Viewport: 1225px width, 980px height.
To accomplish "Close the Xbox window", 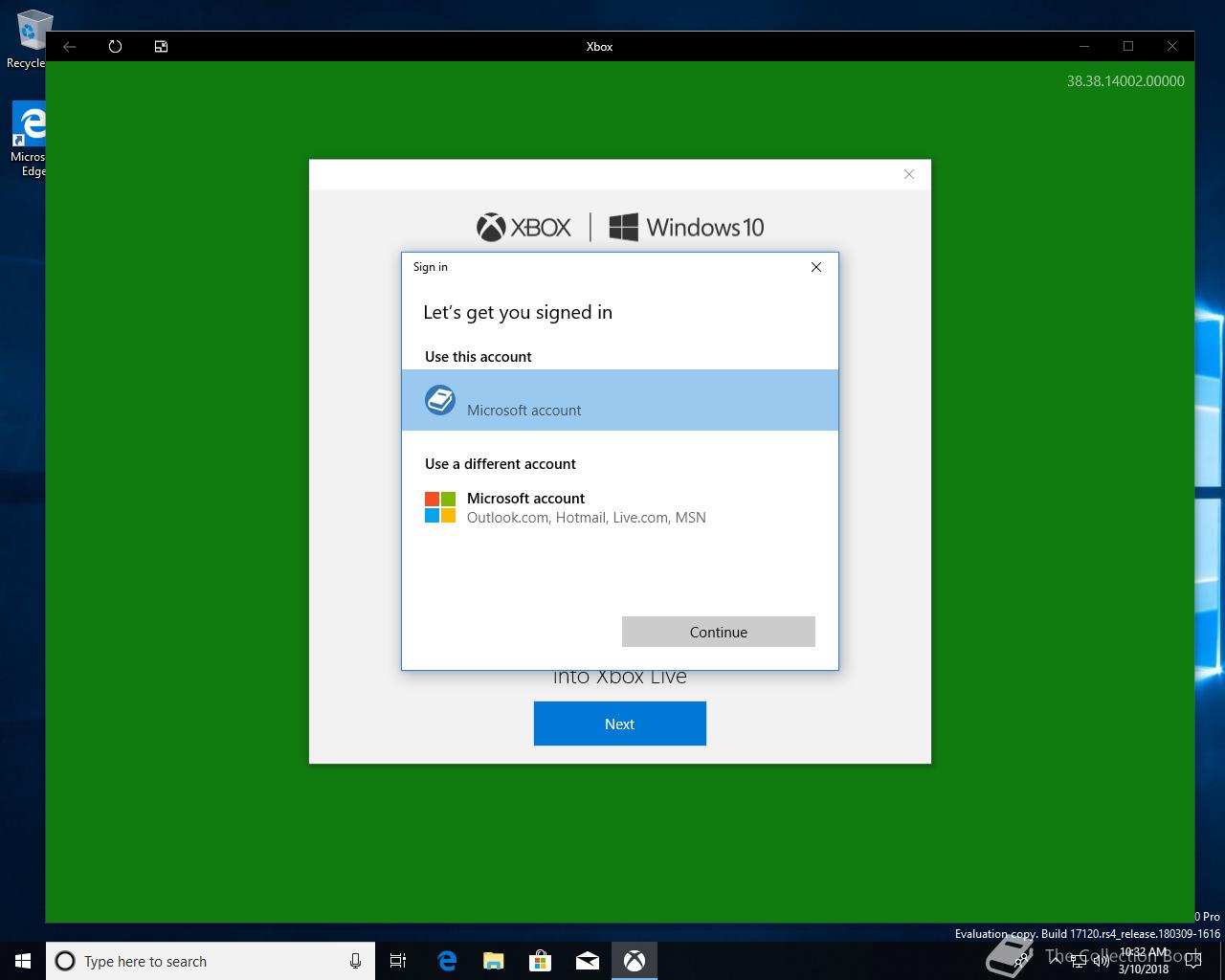I will (1172, 46).
